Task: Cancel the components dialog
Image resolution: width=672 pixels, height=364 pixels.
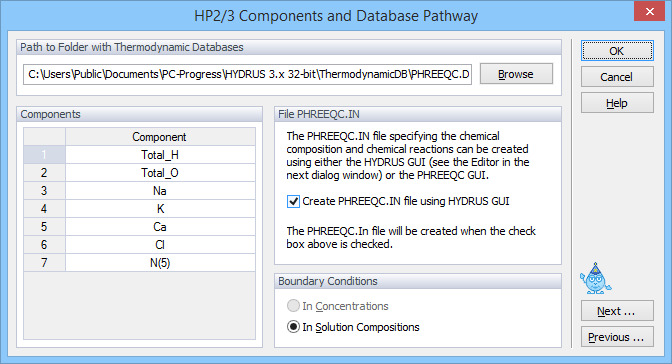Action: (x=617, y=77)
